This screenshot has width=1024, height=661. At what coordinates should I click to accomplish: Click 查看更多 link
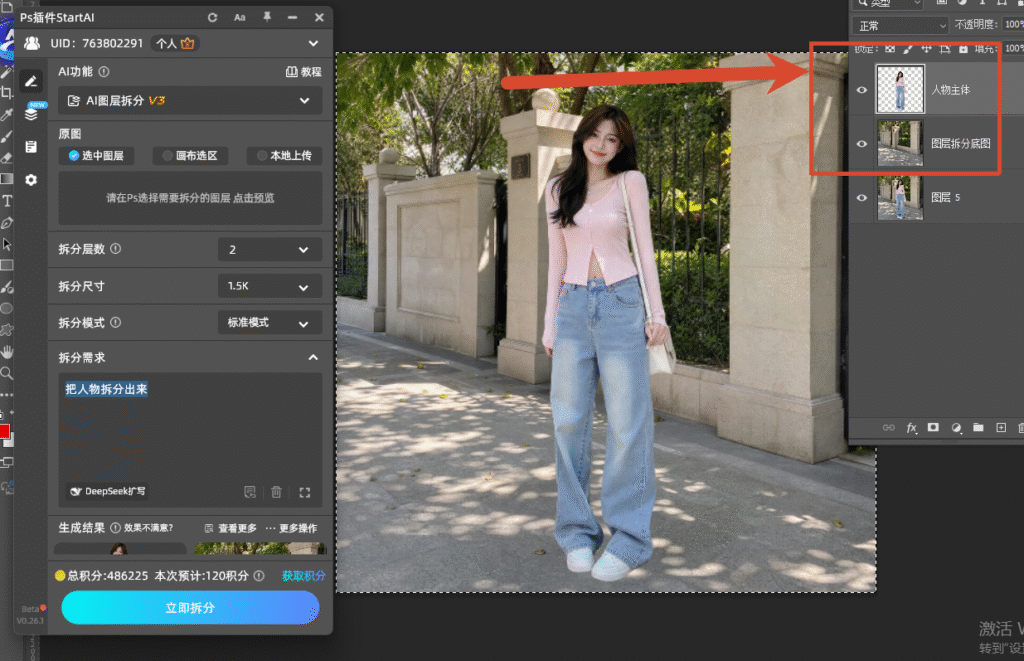coord(231,528)
